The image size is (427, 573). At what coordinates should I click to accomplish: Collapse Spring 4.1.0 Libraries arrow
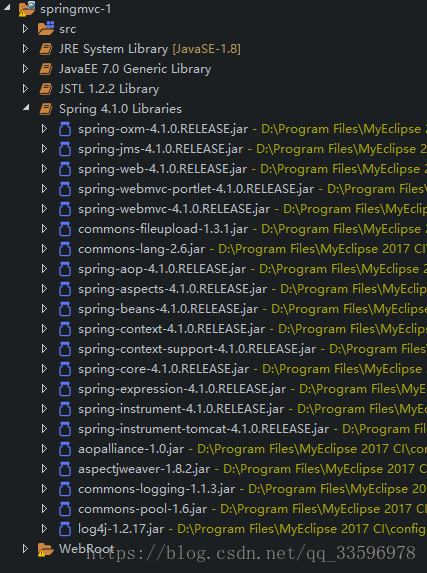tap(26, 108)
